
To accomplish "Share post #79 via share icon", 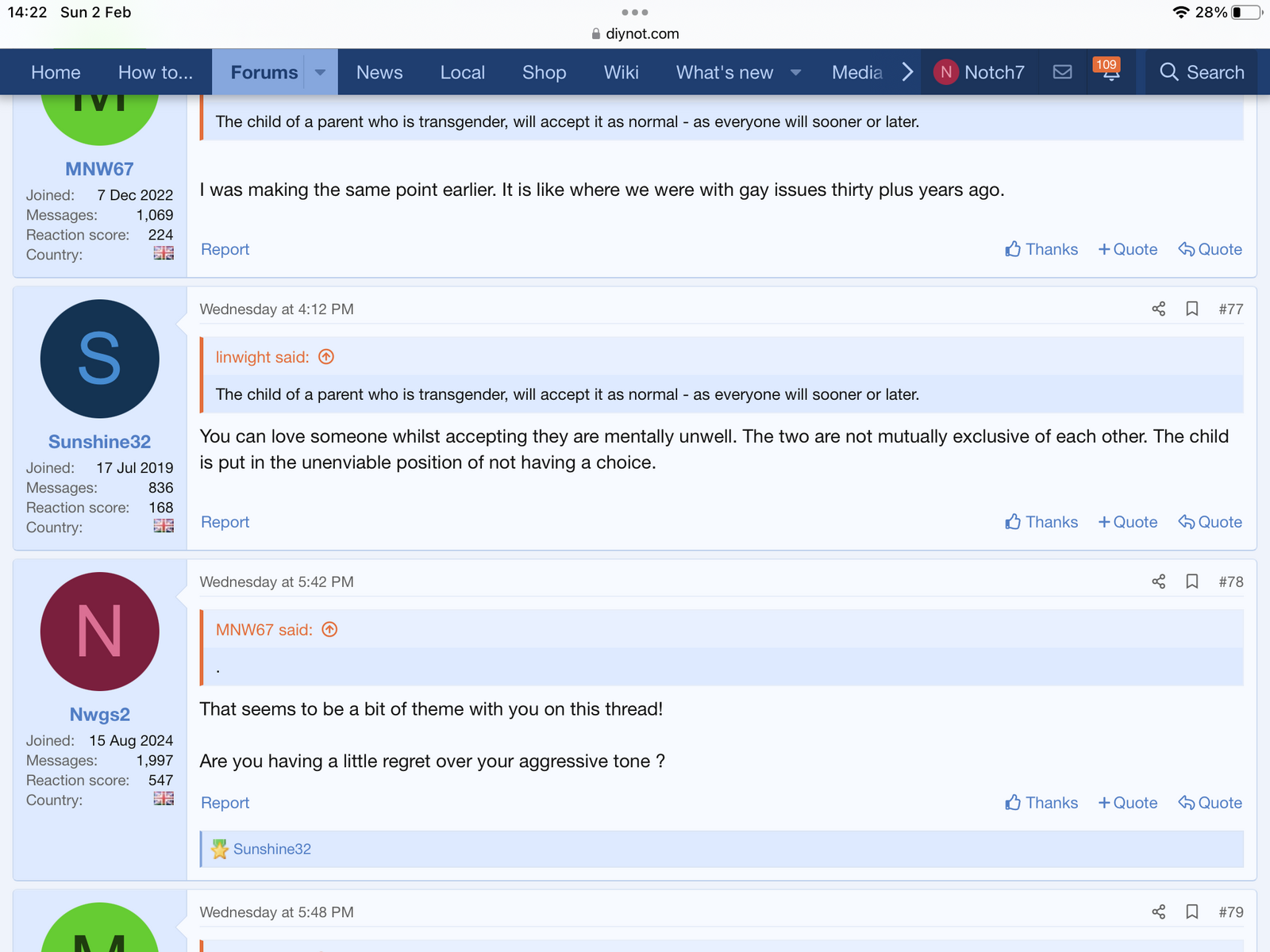I will pos(1158,912).
